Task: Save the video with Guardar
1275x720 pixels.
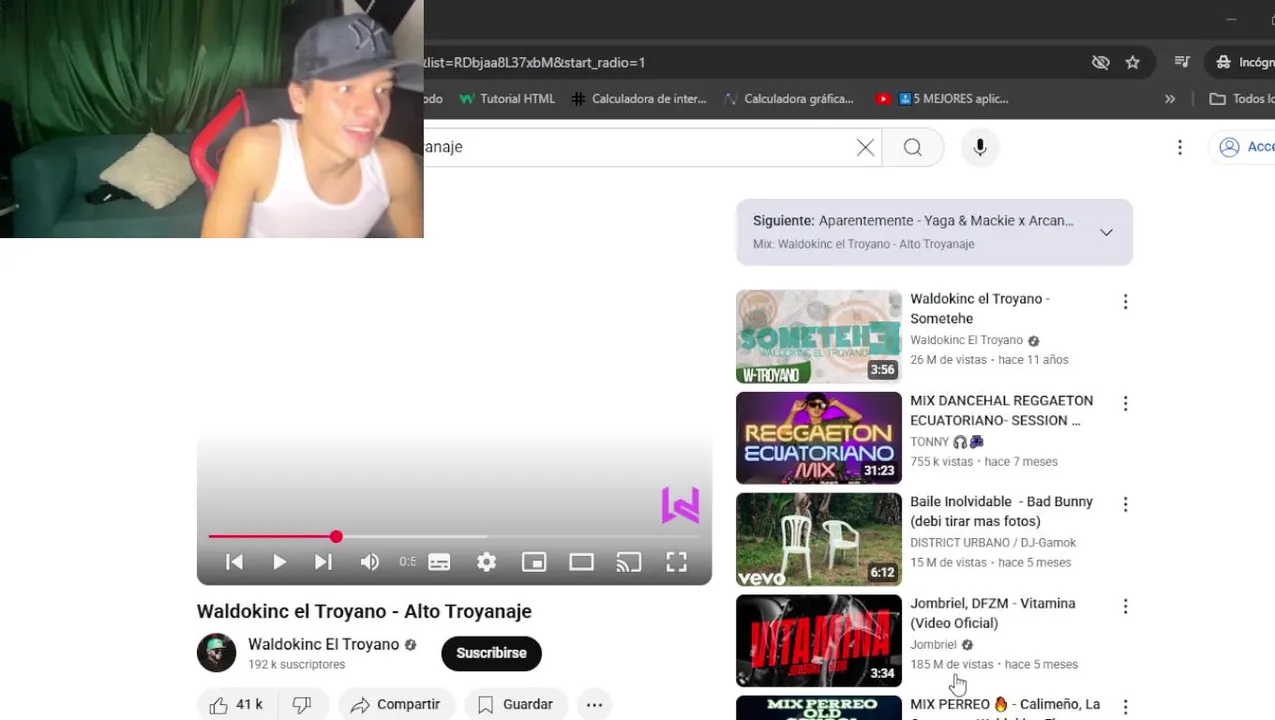Action: click(x=516, y=705)
